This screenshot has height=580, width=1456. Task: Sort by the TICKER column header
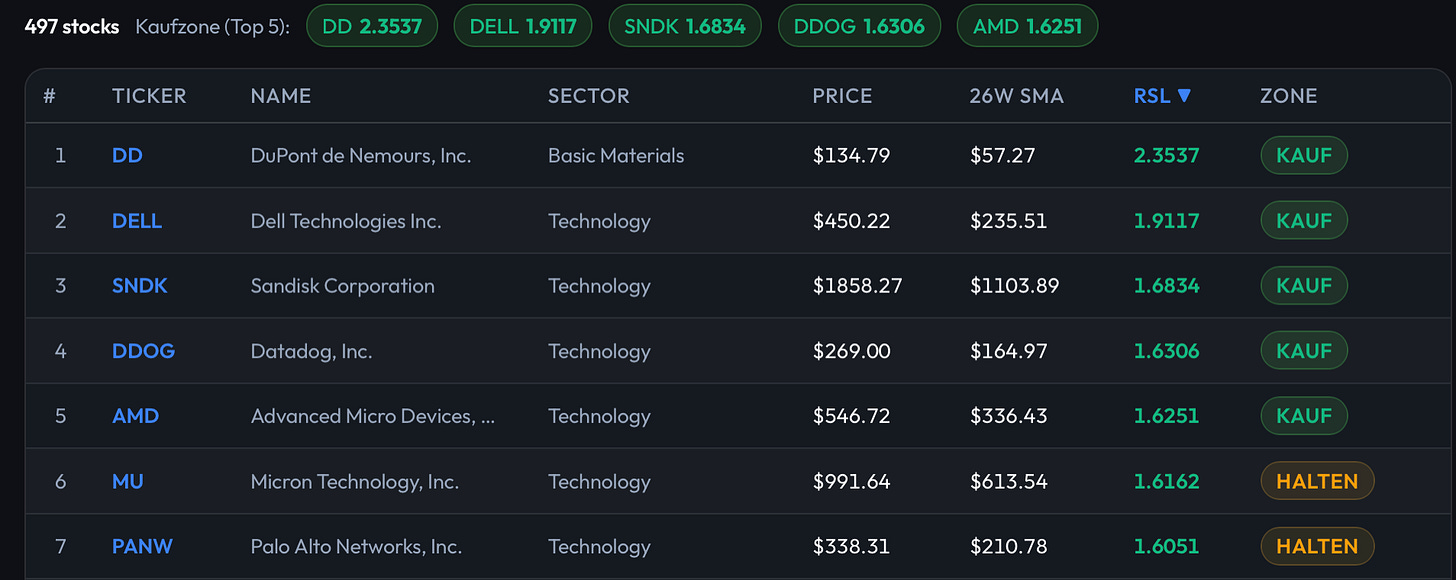(x=149, y=96)
